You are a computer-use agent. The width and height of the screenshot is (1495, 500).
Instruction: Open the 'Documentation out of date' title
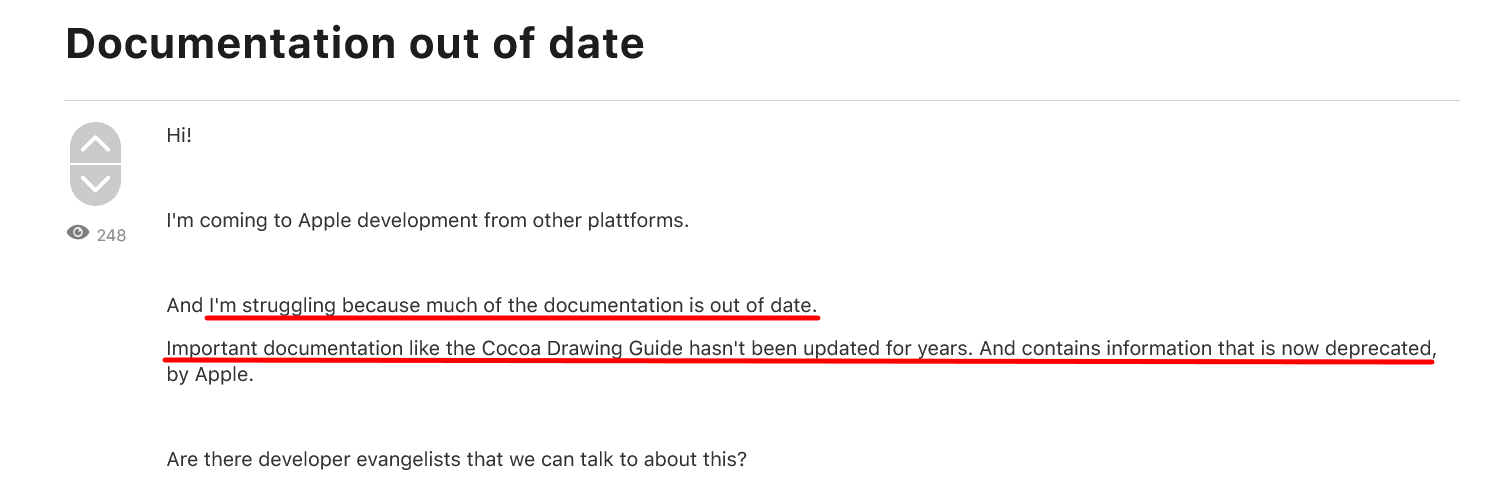coord(355,44)
